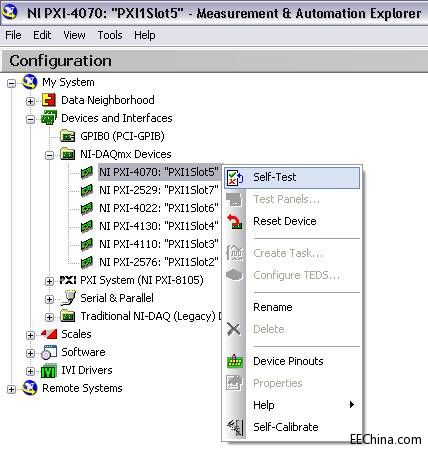Open the View menu
Viewport: 428px width, 453px height.
click(x=74, y=35)
